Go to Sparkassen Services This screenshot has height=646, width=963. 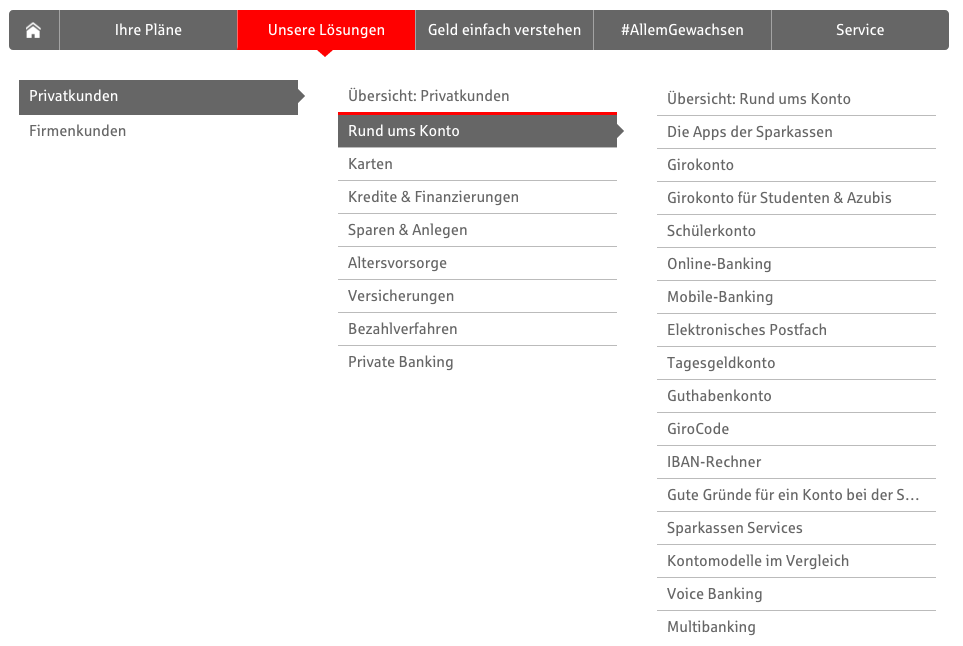pos(797,528)
